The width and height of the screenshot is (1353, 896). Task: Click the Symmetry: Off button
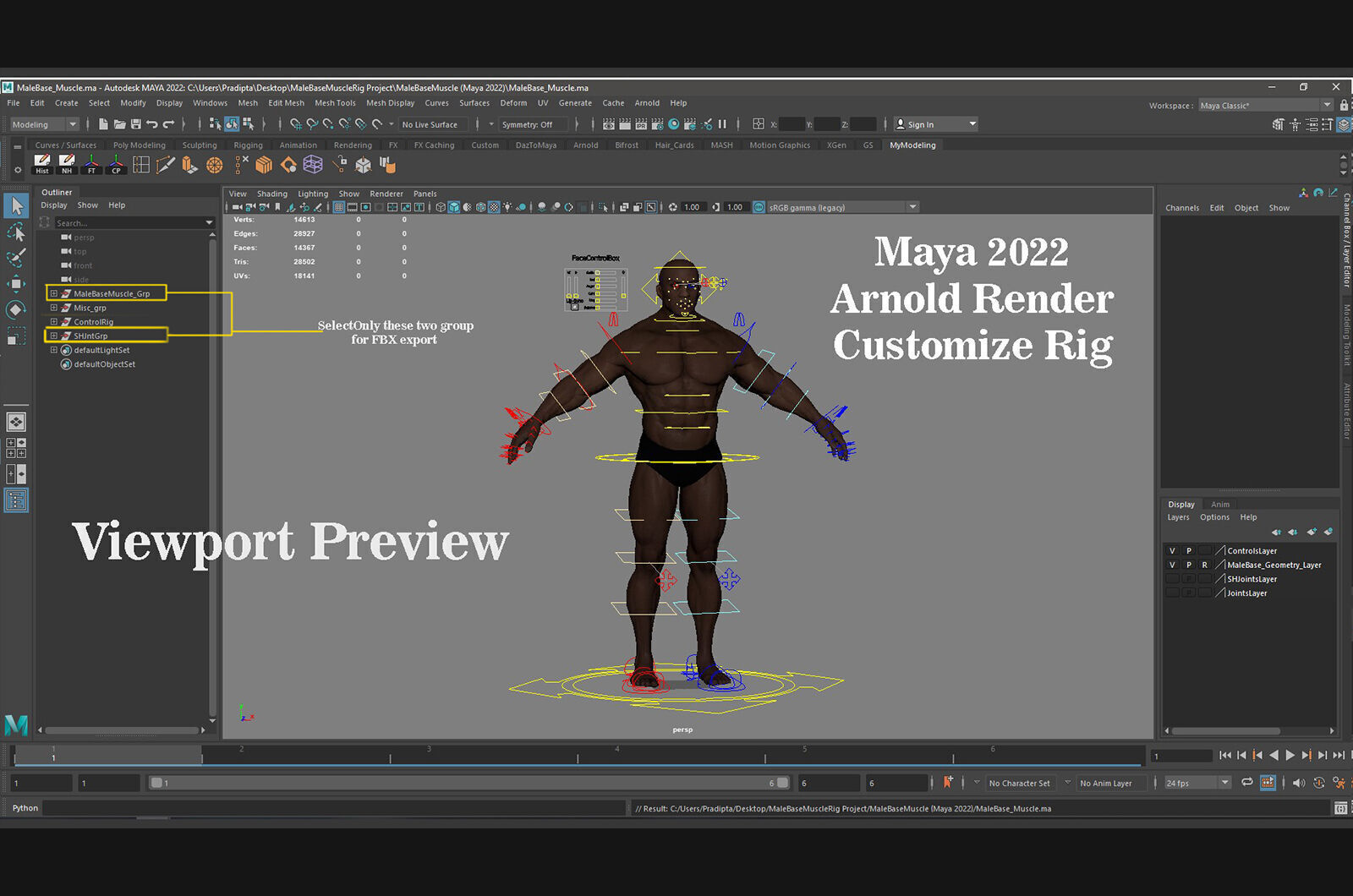tap(533, 124)
